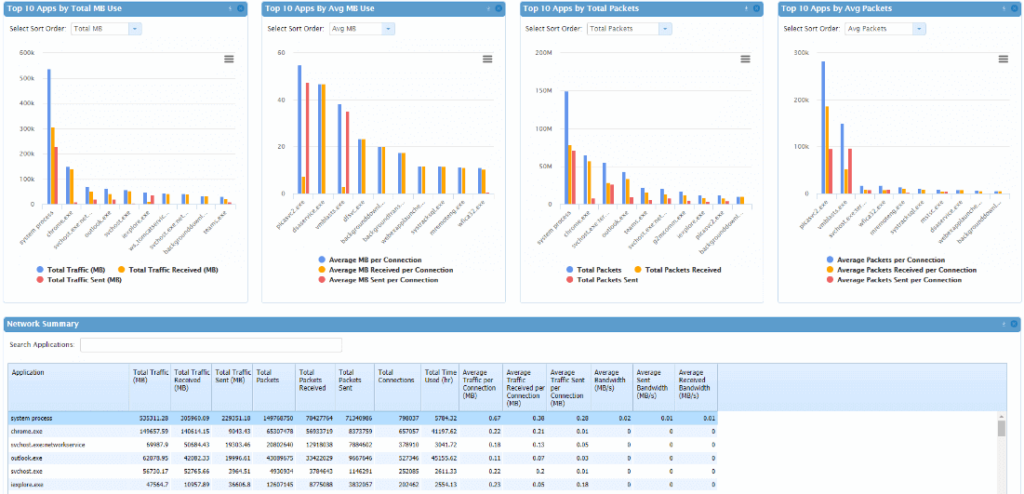The height and width of the screenshot is (494, 1024).
Task: Toggle the Total Packets legend series
Action: (593, 269)
